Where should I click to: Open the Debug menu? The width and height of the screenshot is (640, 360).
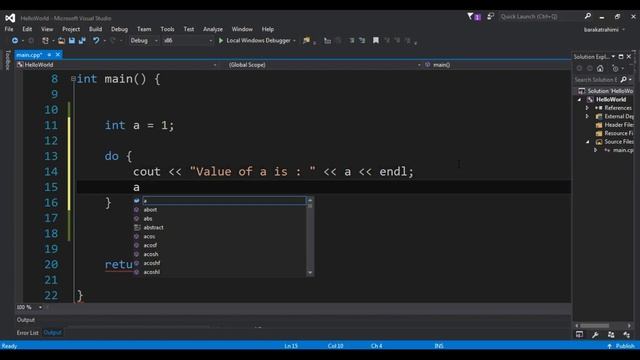119,29
